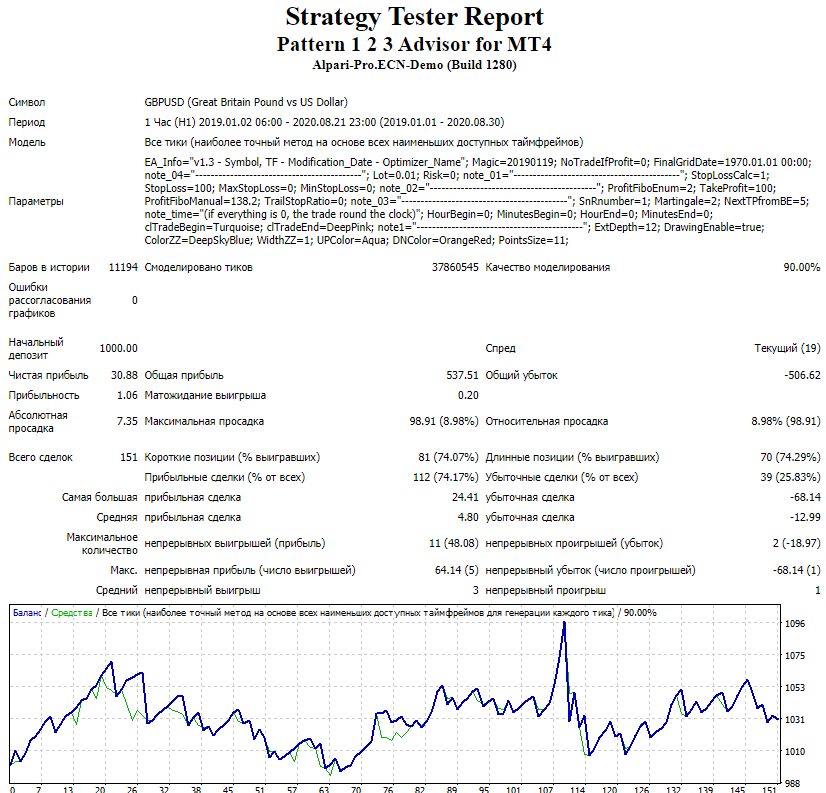The height and width of the screenshot is (793, 826).
Task: Select the Alpari-Pro.ECN-Demo build text
Action: 414,65
